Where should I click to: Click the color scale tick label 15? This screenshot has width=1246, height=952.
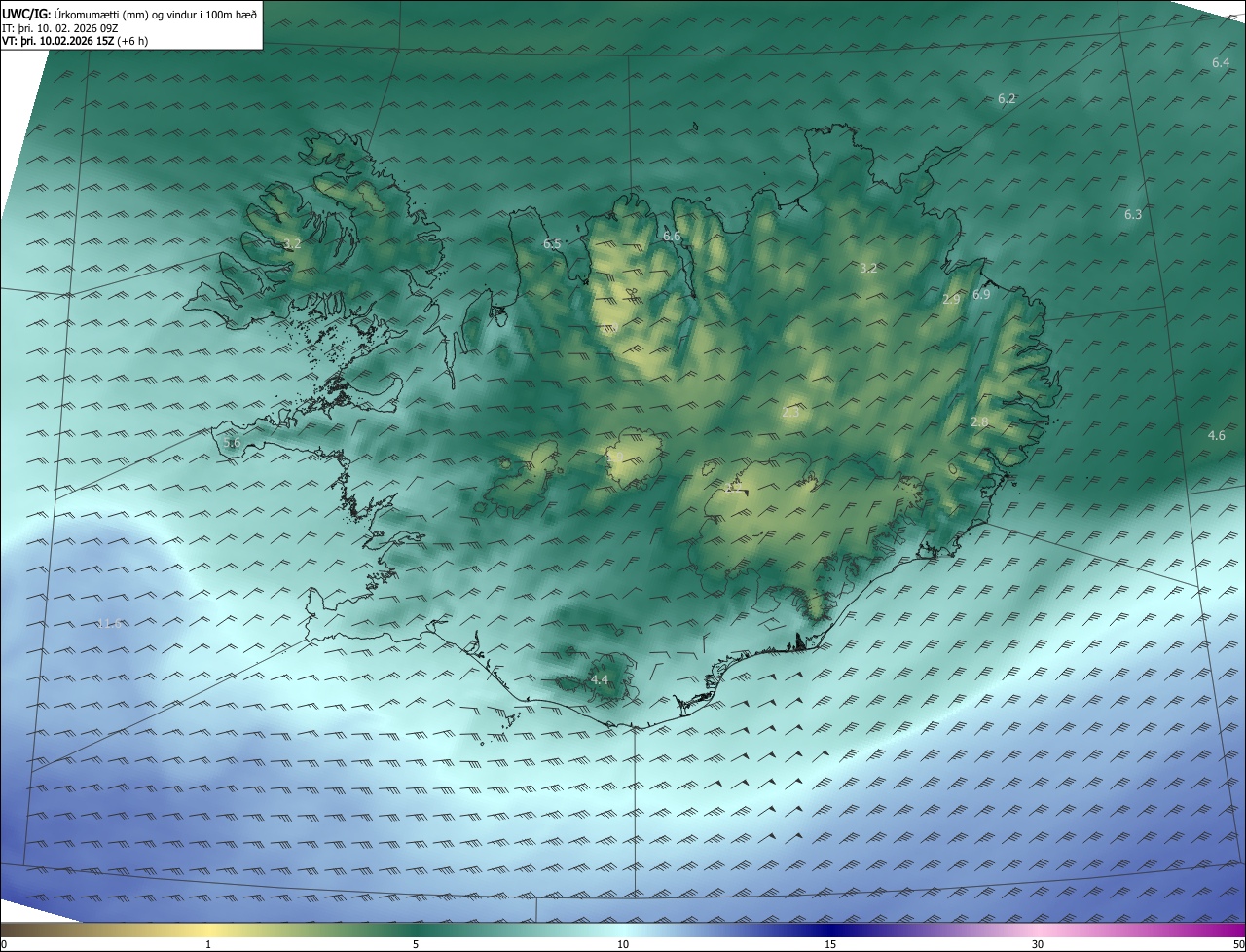click(x=830, y=944)
